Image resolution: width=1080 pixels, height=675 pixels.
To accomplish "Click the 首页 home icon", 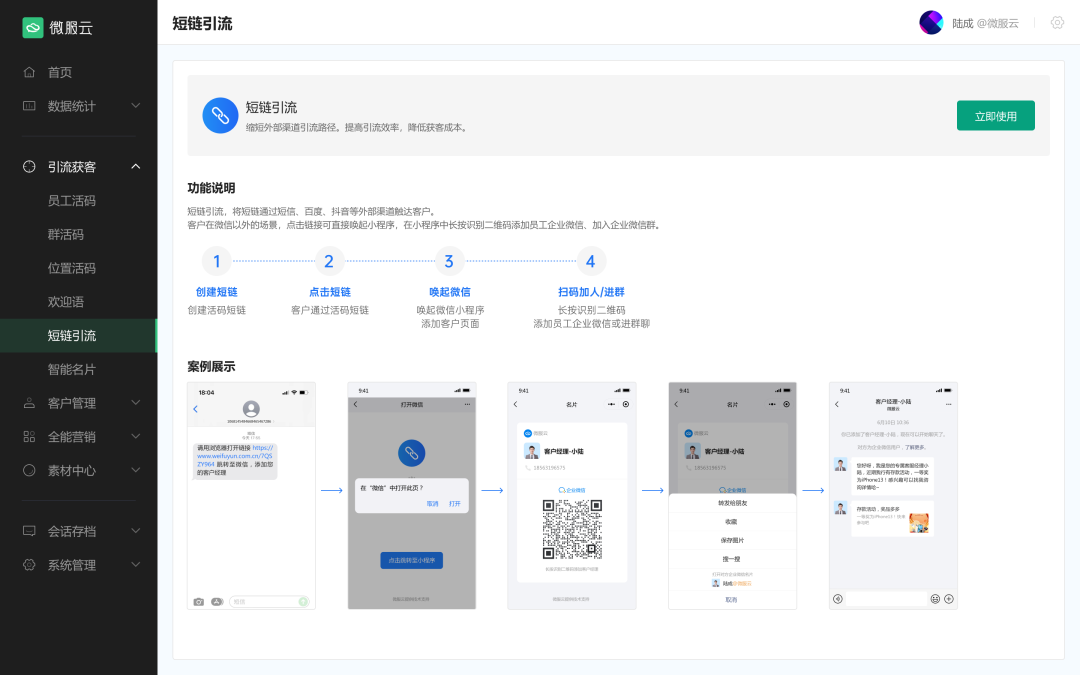I will tap(29, 72).
